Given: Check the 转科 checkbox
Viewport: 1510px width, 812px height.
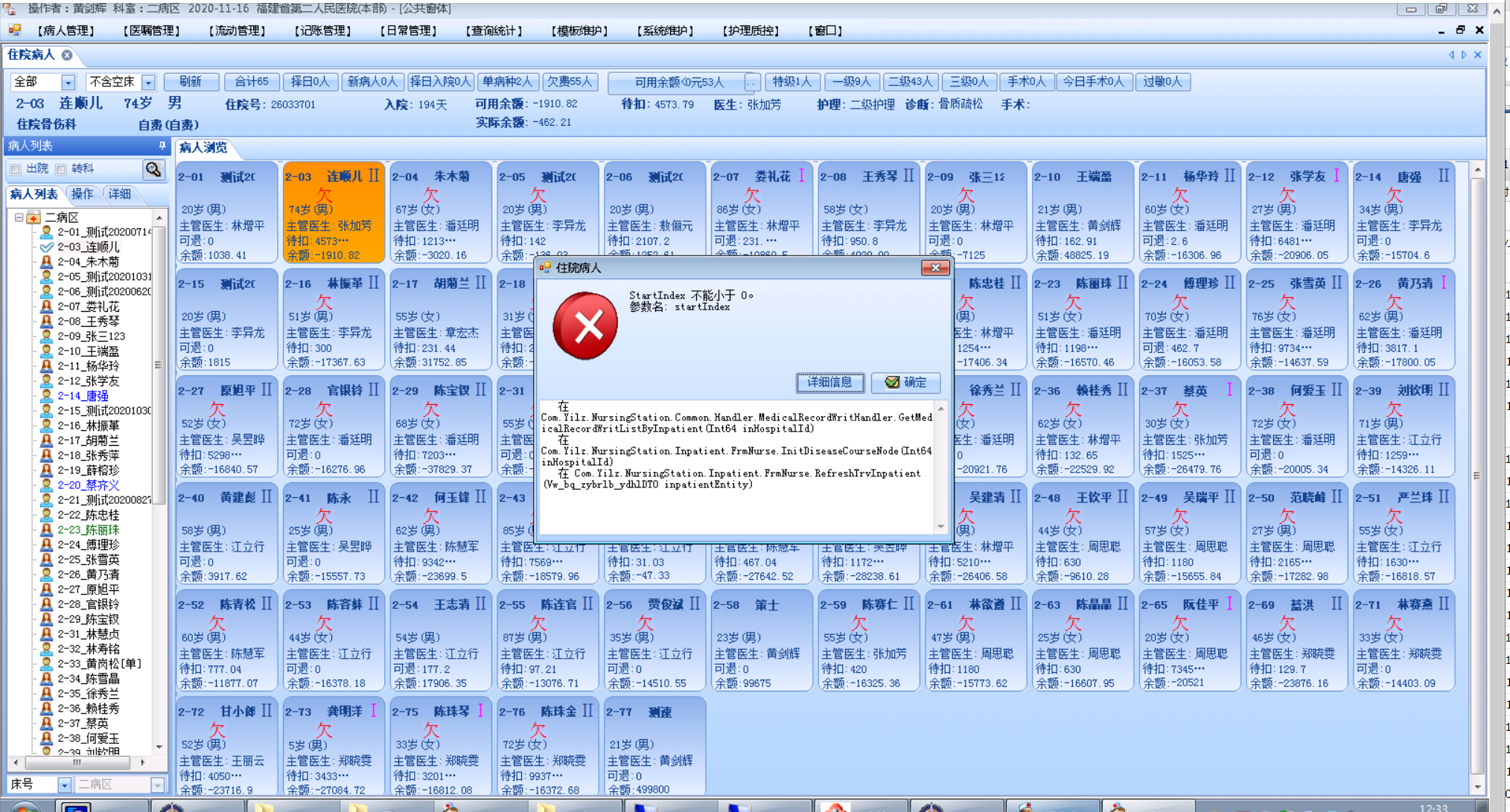Looking at the screenshot, I should coord(61,170).
